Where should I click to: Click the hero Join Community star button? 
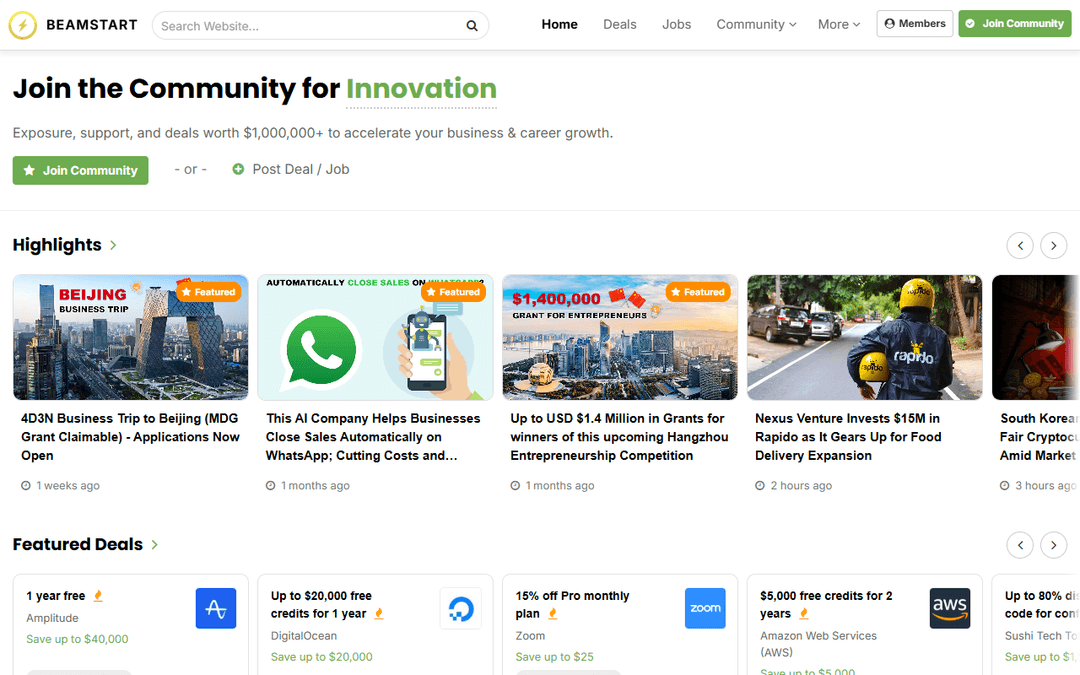[x=81, y=170]
